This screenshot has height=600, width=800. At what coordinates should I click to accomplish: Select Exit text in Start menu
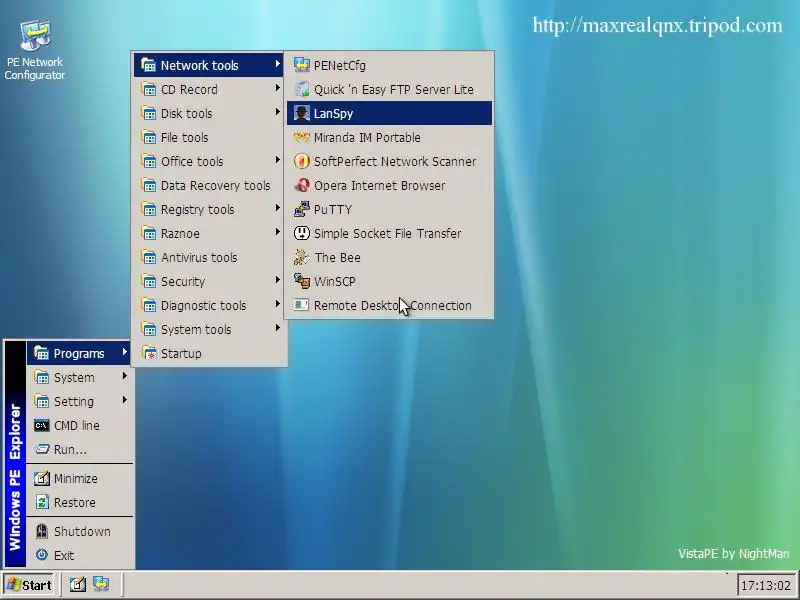[64, 555]
